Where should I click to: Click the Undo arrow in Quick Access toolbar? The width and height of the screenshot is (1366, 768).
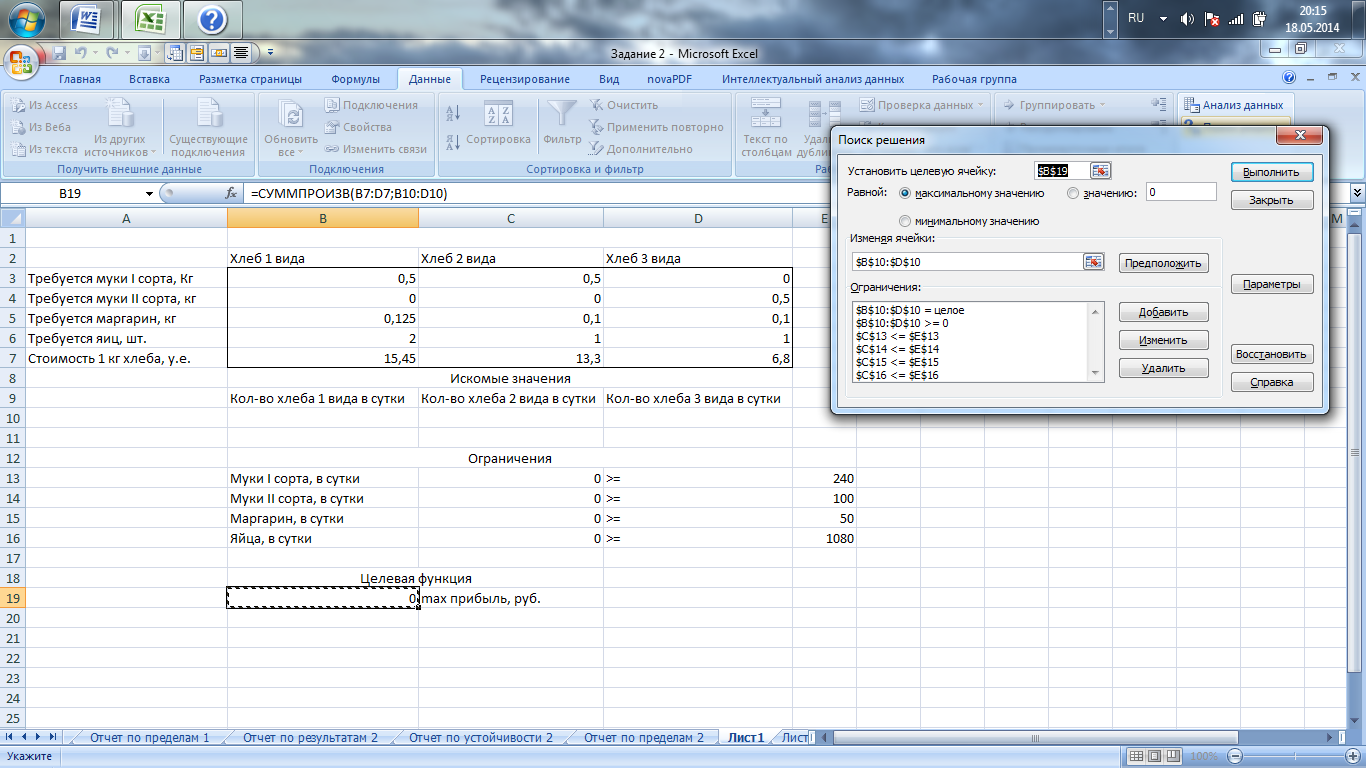click(80, 53)
